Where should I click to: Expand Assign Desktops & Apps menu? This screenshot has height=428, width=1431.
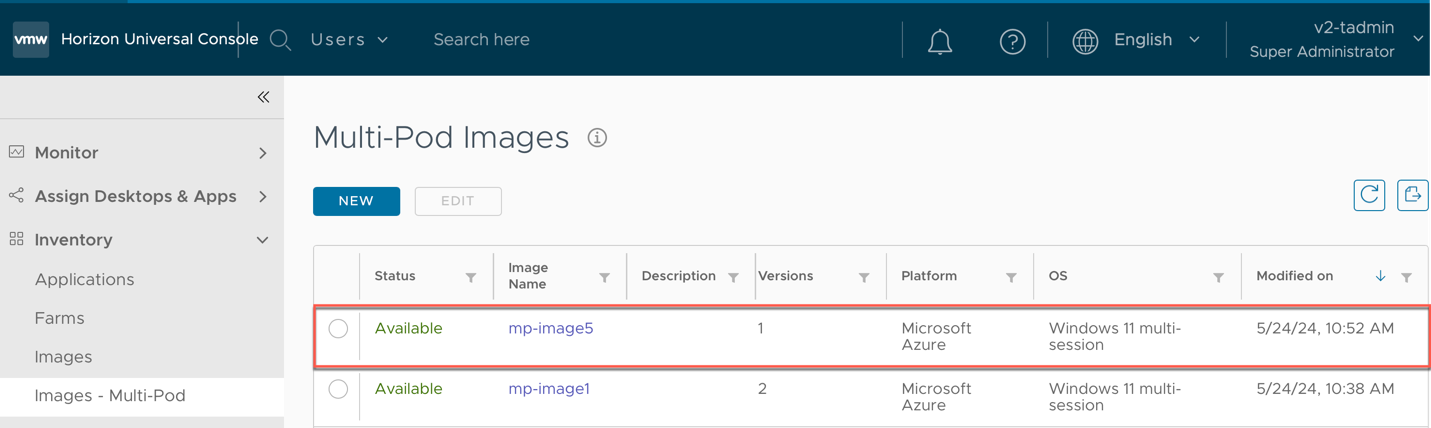click(263, 197)
